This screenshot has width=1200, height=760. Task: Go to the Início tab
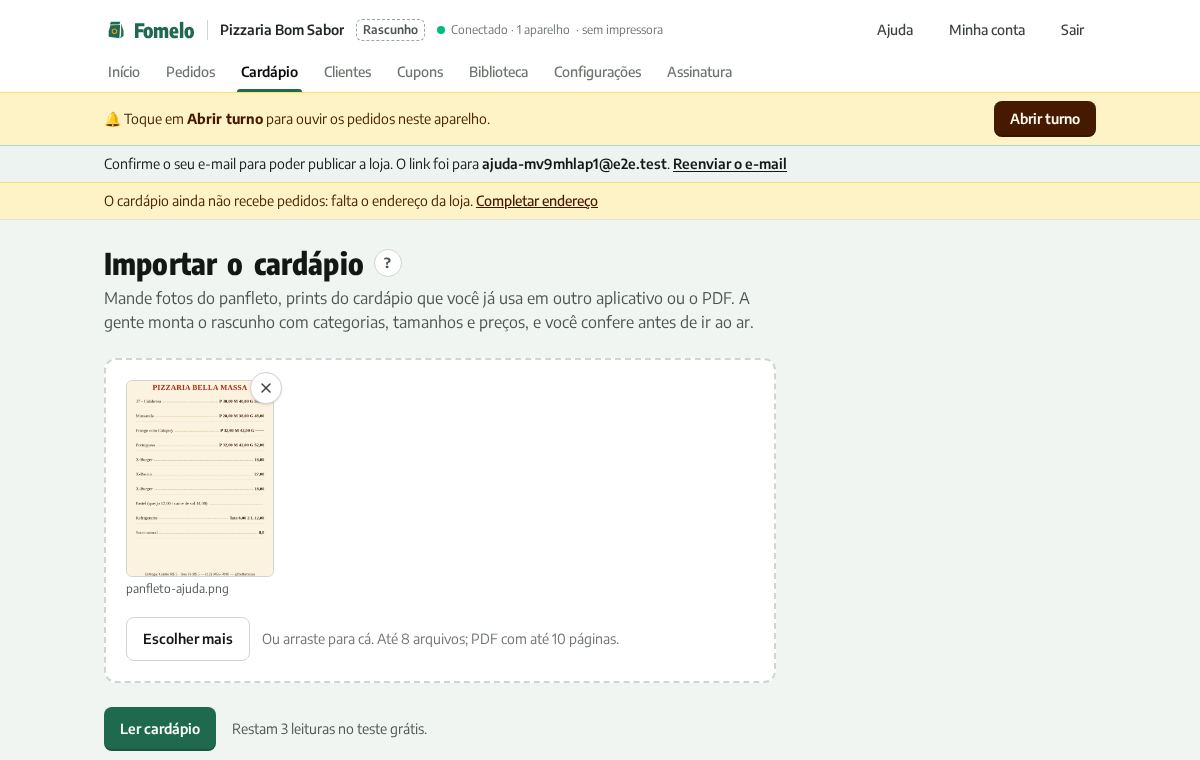(124, 72)
